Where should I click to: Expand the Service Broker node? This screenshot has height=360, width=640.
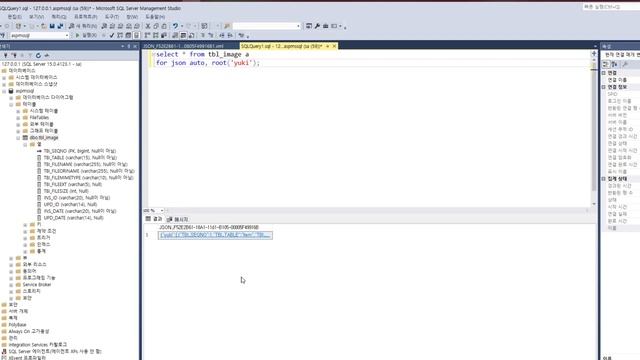(x=11, y=285)
